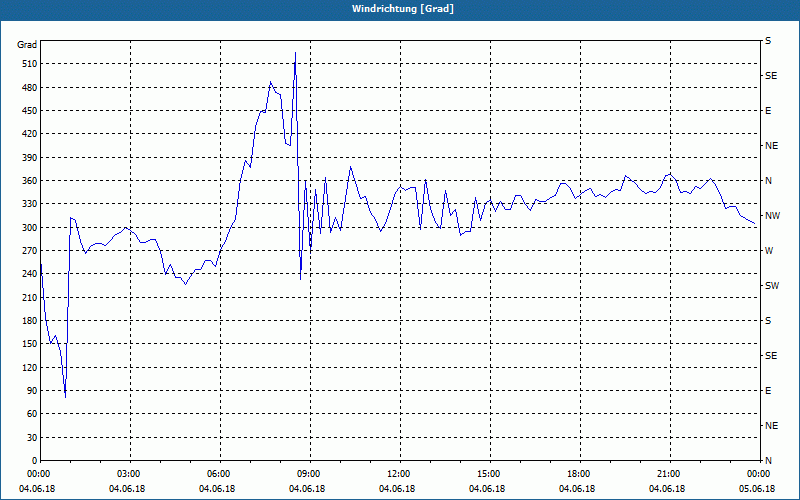Click the 00:00 label above date 05.06.18
The width and height of the screenshot is (800, 500).
click(757, 474)
